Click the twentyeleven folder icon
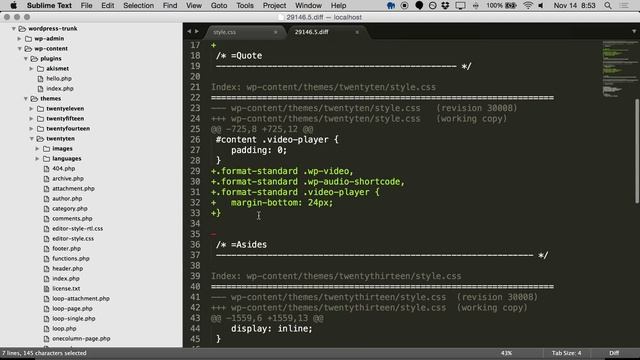The image size is (640, 360). coord(40,109)
